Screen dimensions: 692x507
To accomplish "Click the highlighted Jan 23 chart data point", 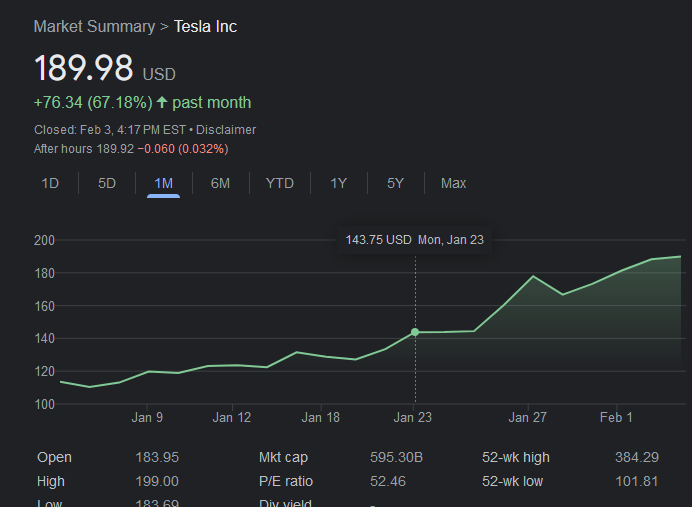I will click(415, 332).
